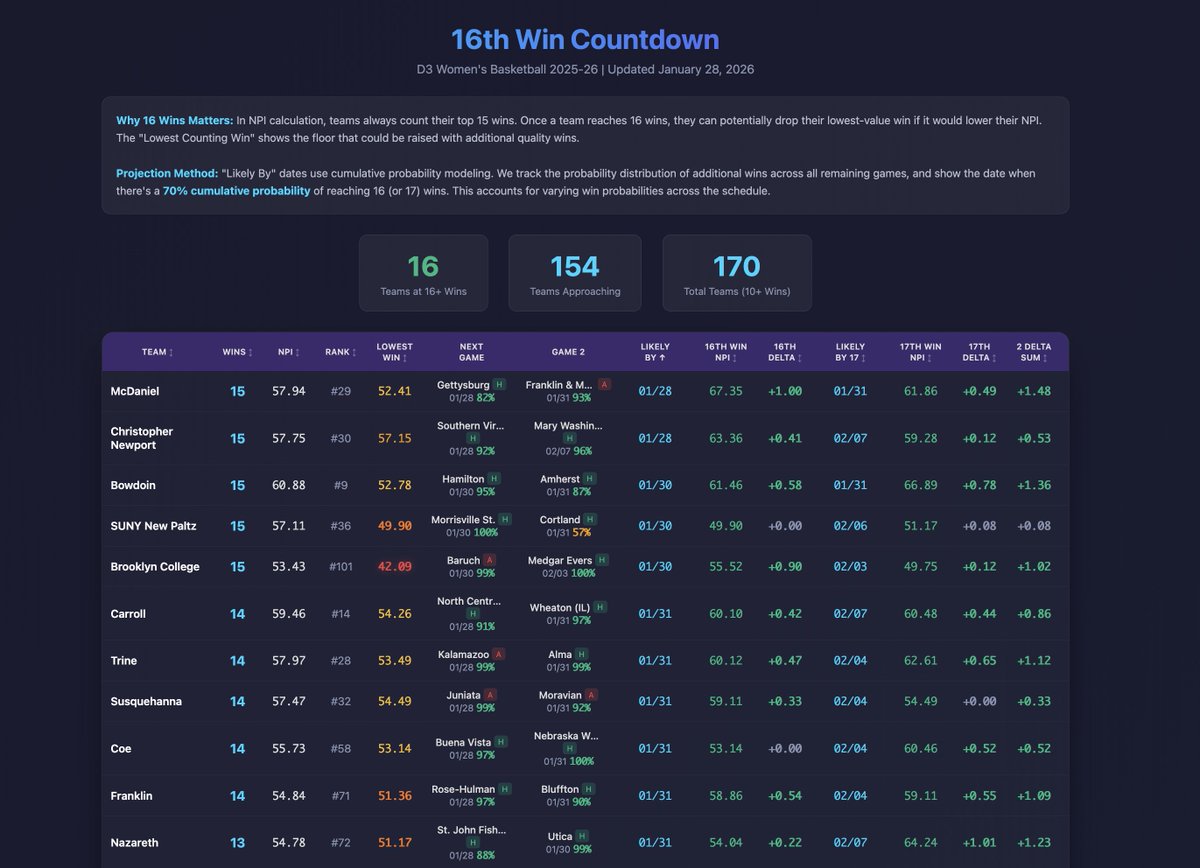This screenshot has width=1200, height=868.
Task: Click Cortland's 57% win probability
Action: tap(582, 531)
